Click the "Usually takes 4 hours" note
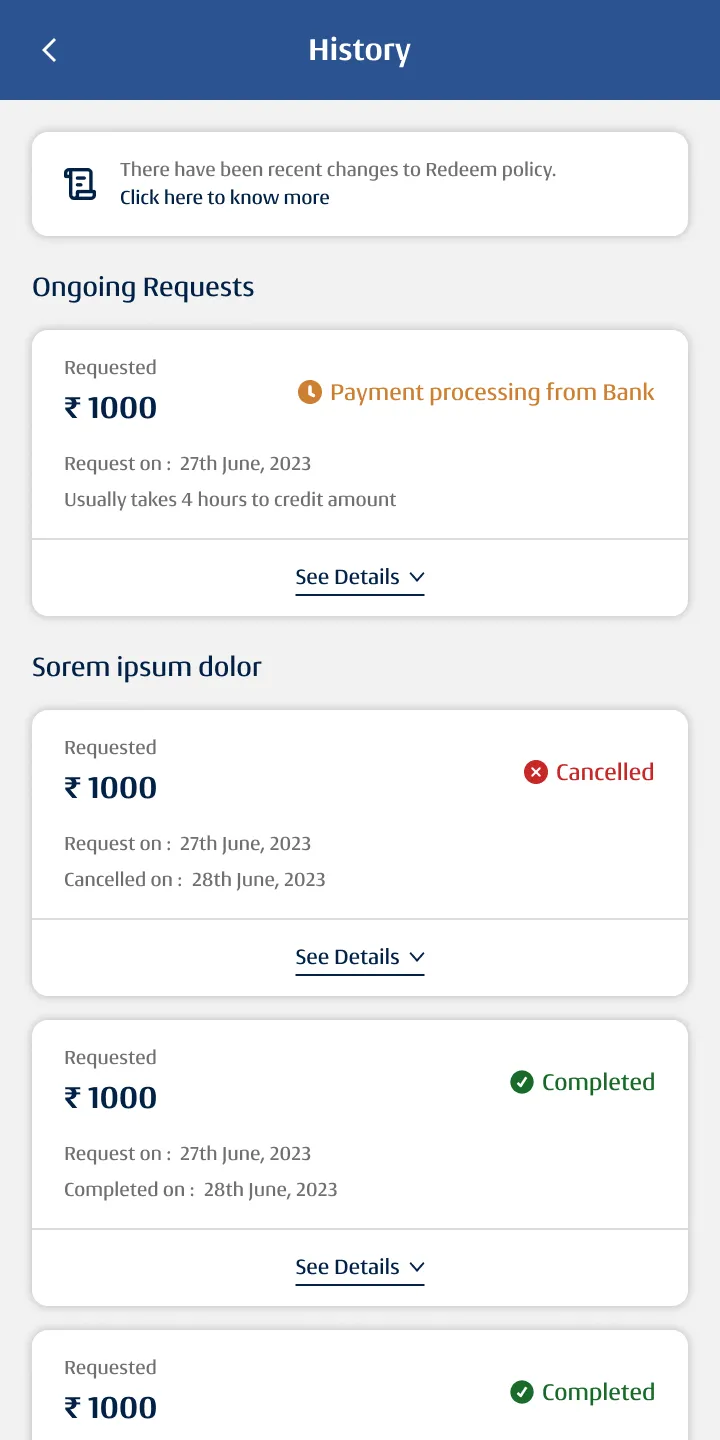The height and width of the screenshot is (1440, 720). 230,500
